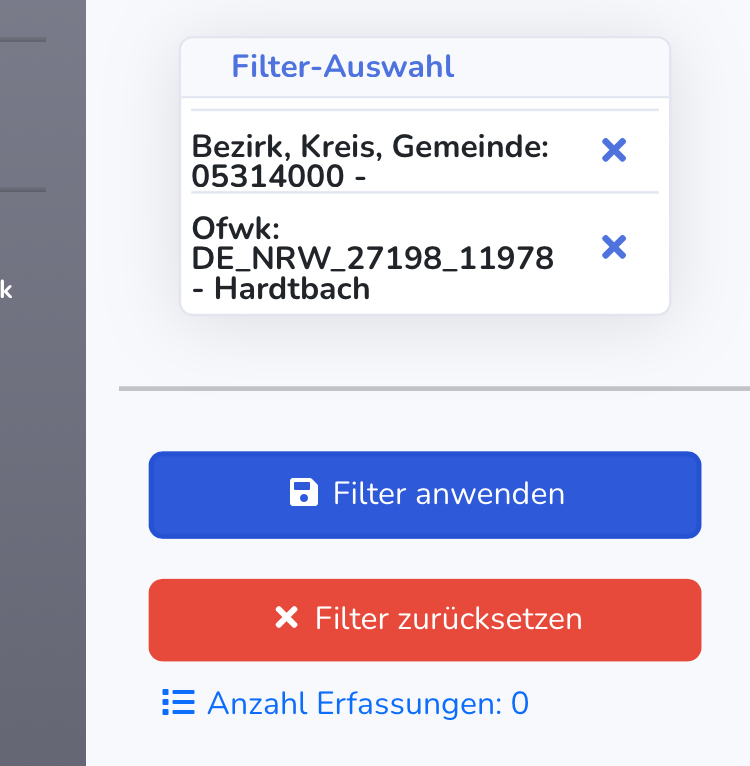
Task: Click the 'Bezirk, Kreis, Gemeinde: 05314000' text
Action: point(370,161)
